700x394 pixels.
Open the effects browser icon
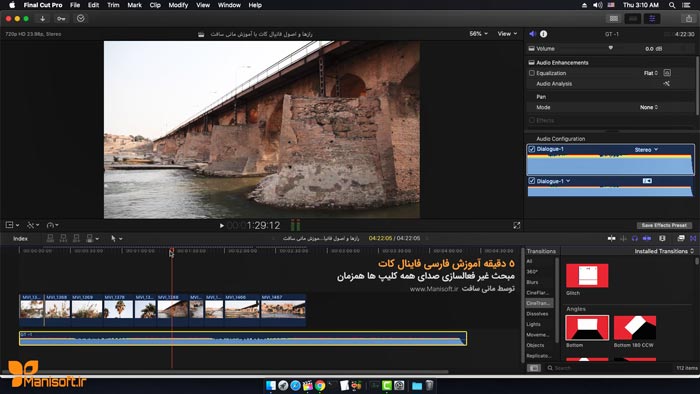[x=681, y=239]
